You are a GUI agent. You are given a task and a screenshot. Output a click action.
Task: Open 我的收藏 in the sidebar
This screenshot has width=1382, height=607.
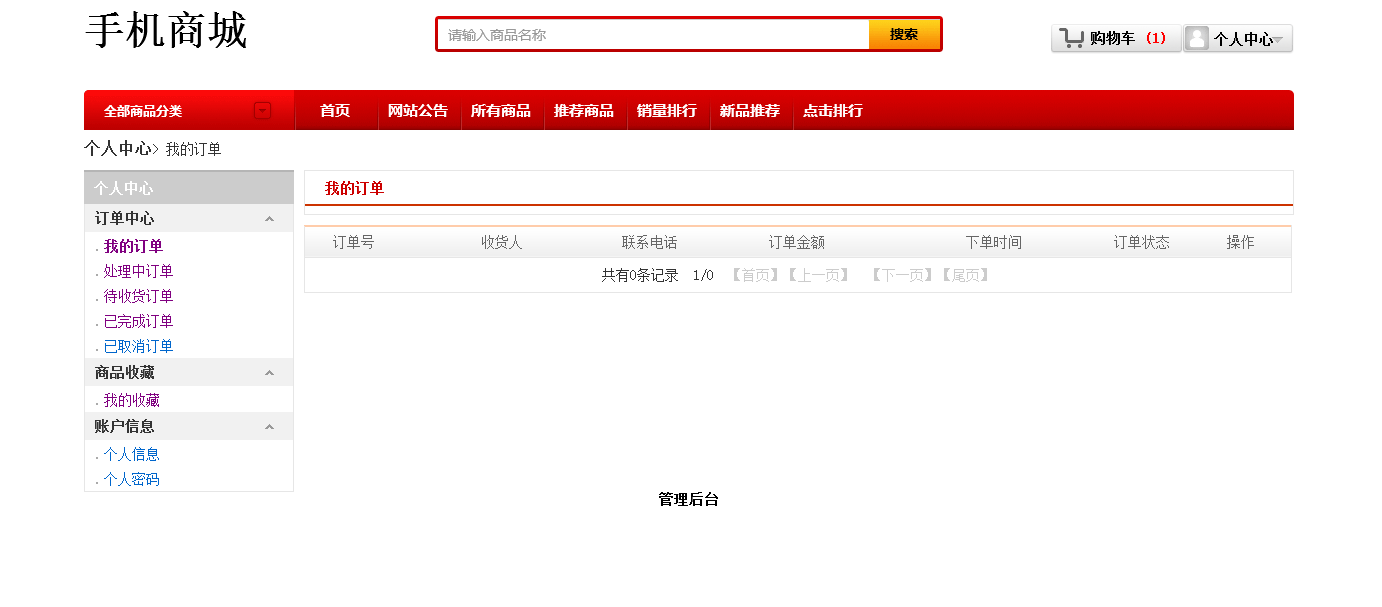(131, 400)
